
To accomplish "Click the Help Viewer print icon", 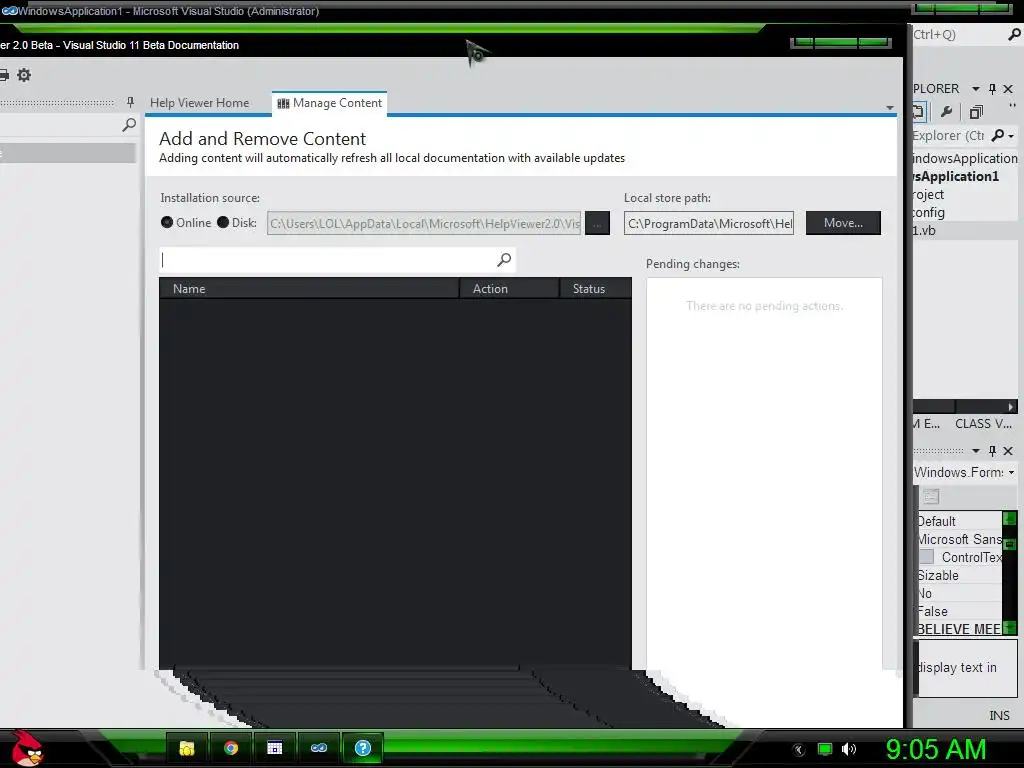I will point(3,75).
